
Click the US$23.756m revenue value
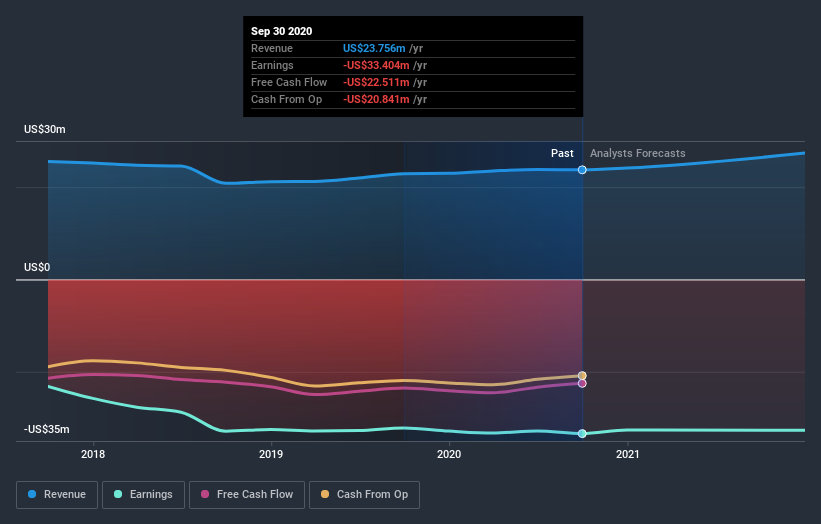click(x=374, y=48)
